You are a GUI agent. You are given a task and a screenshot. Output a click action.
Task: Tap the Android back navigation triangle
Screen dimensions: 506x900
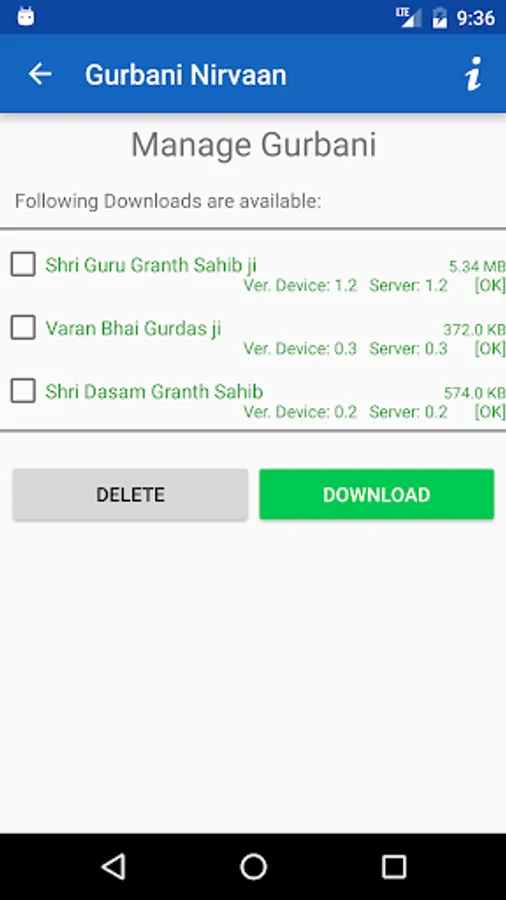(x=114, y=866)
